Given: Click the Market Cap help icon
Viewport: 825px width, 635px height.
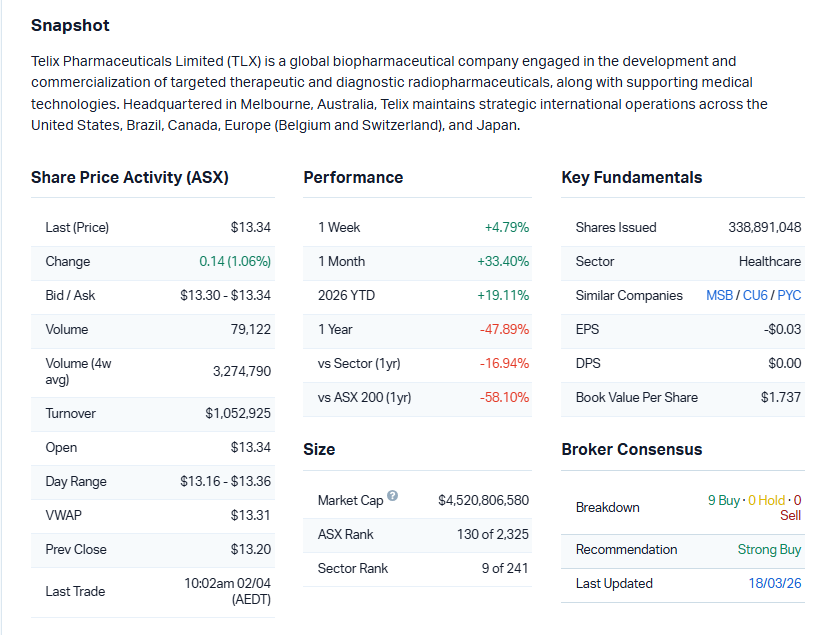Looking at the screenshot, I should click(392, 496).
